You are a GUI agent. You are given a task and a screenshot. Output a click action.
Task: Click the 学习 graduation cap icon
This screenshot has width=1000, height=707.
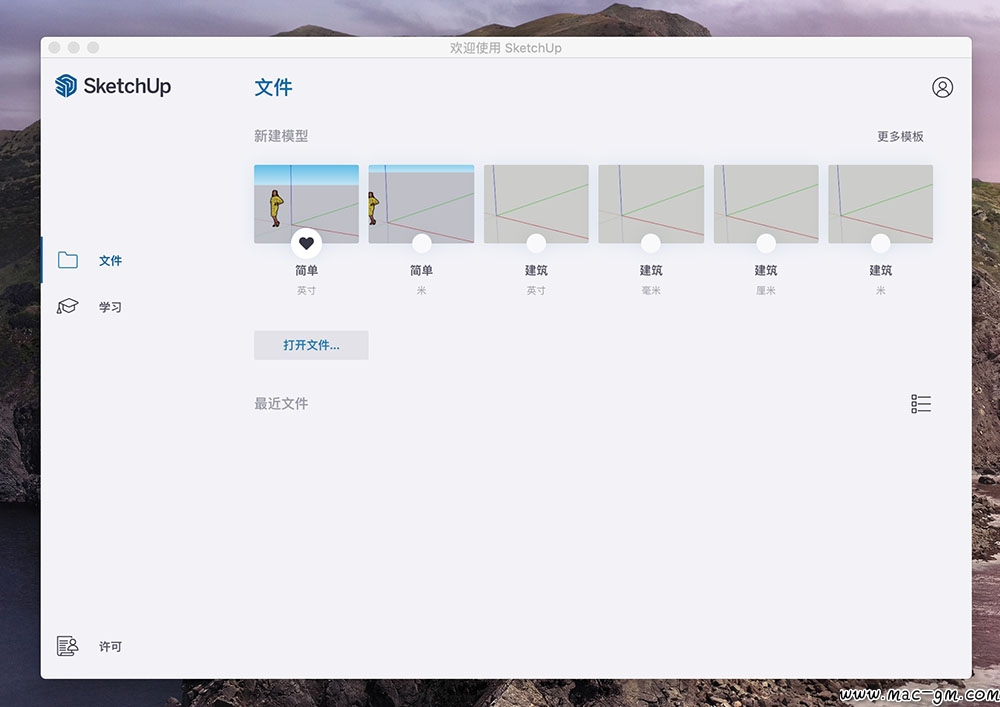(68, 306)
